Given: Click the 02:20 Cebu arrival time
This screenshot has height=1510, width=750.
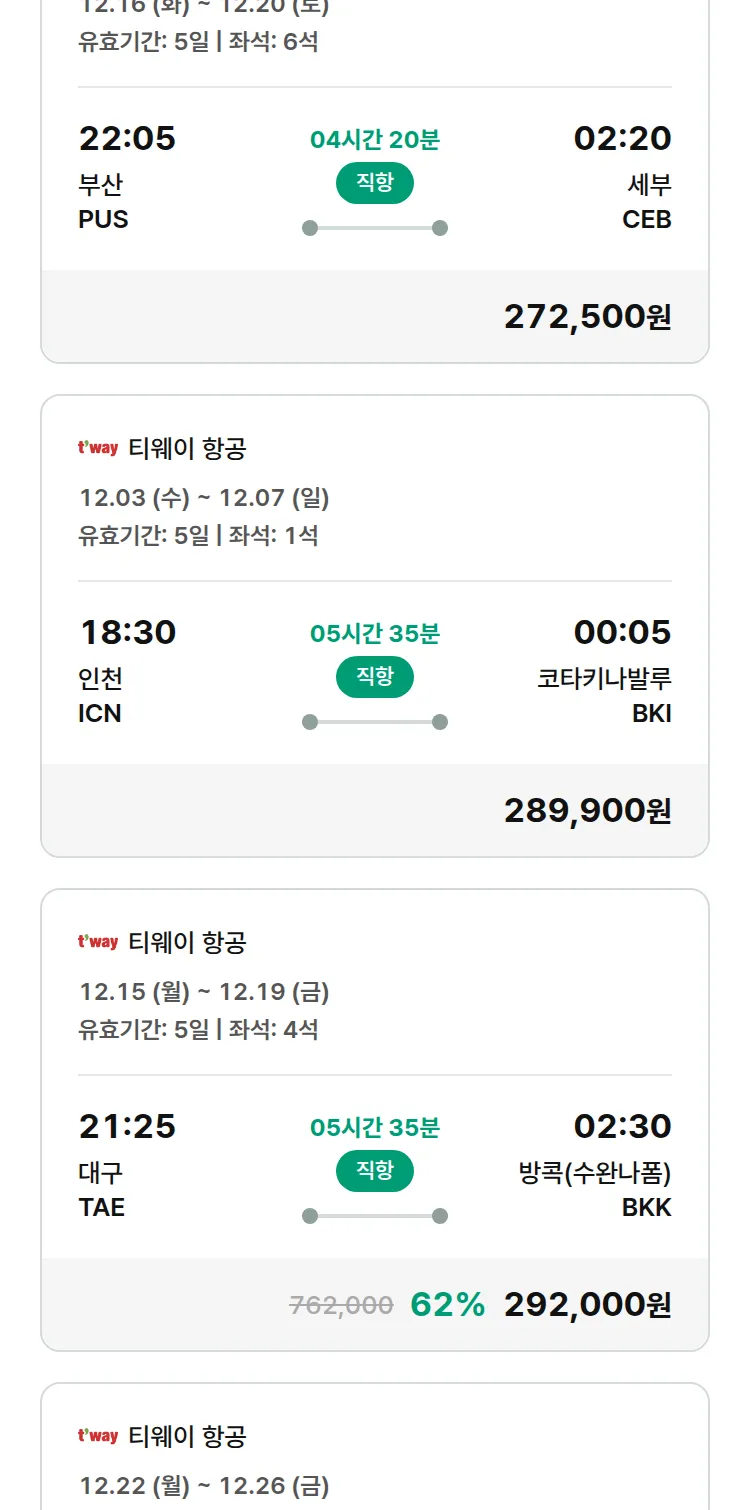Looking at the screenshot, I should click(622, 138).
